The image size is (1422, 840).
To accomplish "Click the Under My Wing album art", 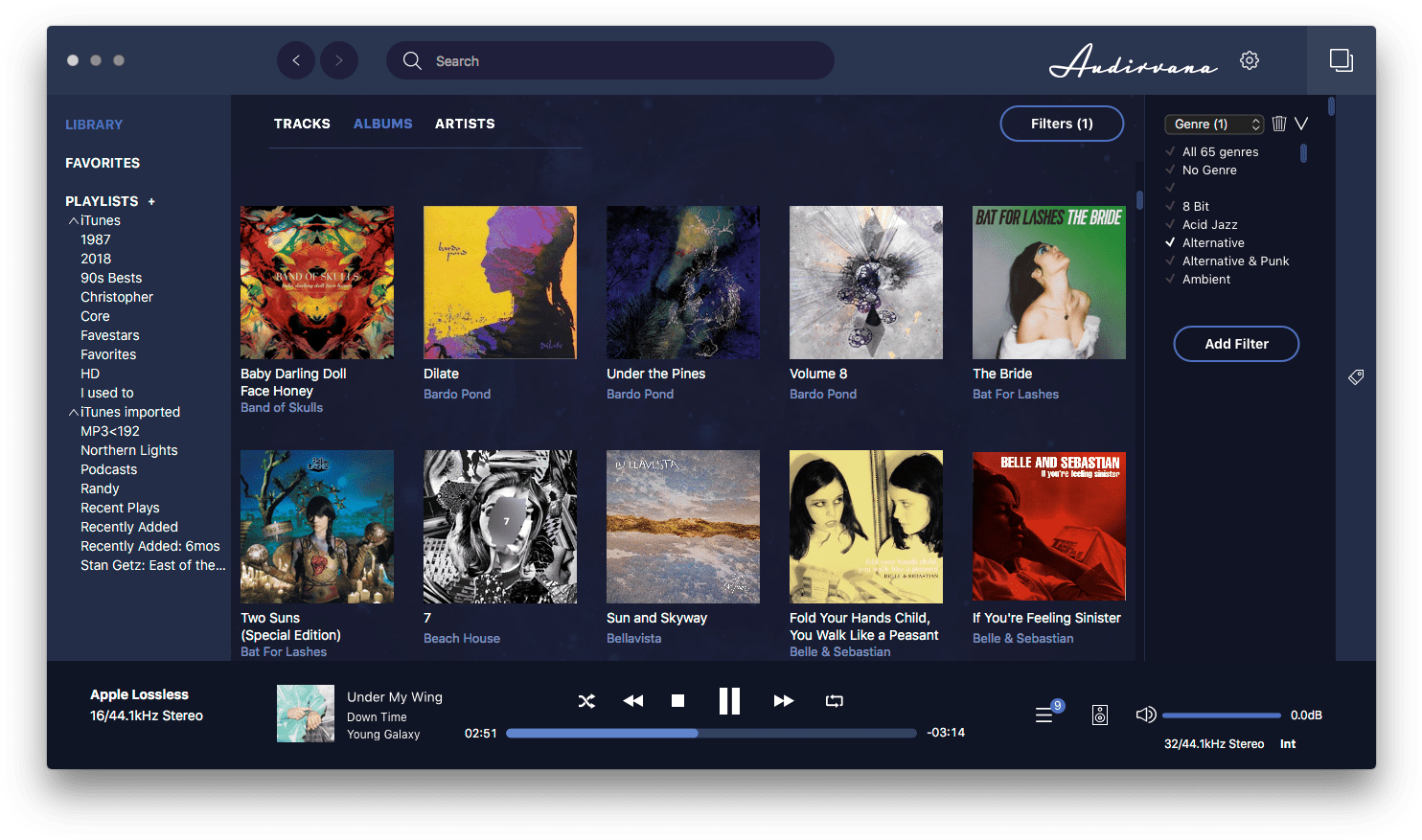I will click(x=306, y=714).
